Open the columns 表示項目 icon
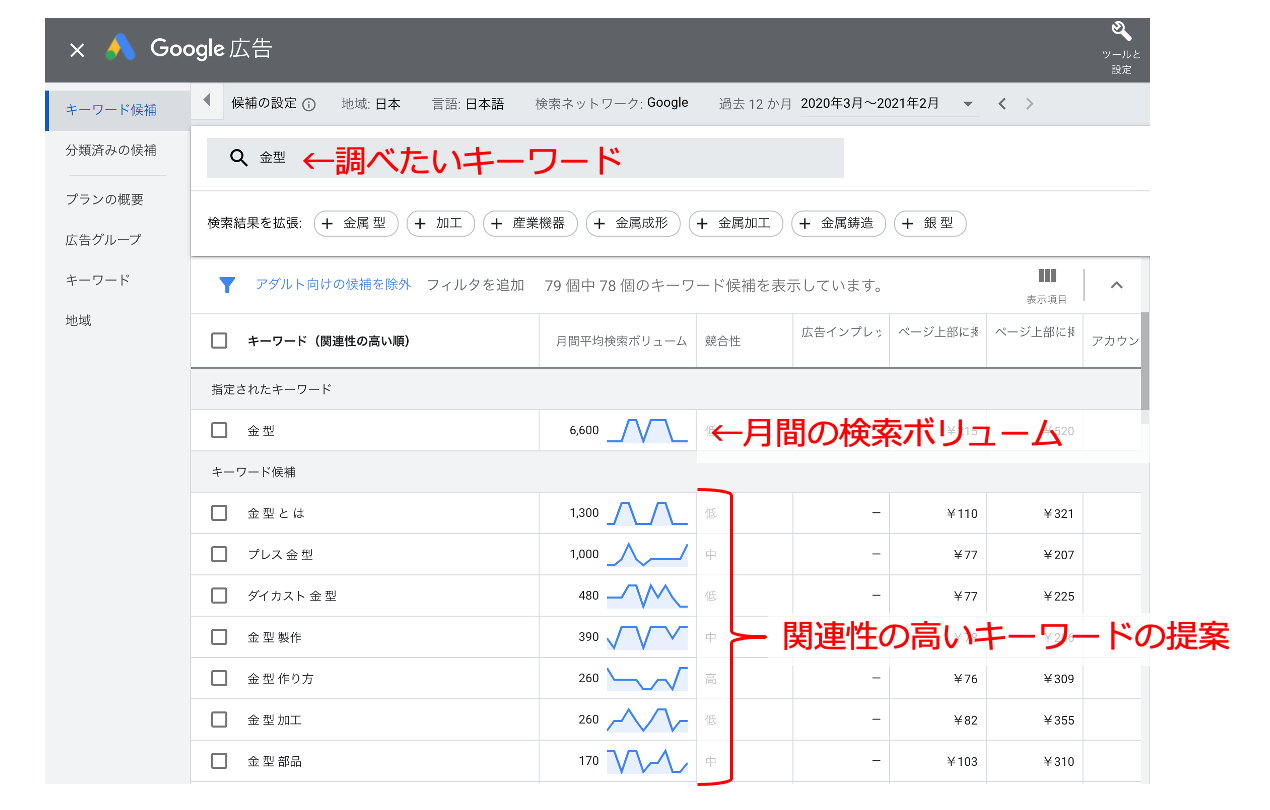Viewport: 1270px width, 810px height. [1046, 277]
